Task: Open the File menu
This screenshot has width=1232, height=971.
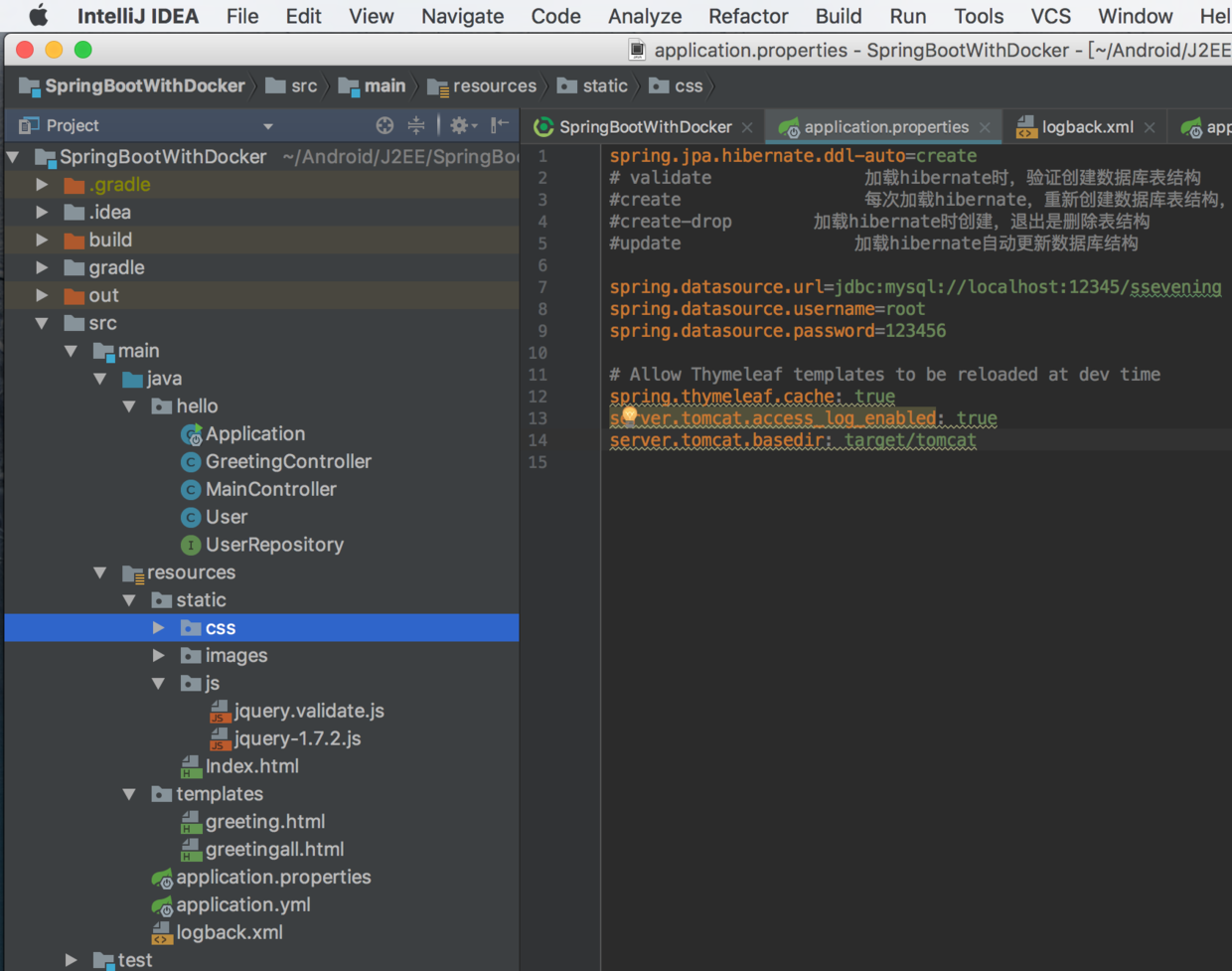Action: point(242,16)
